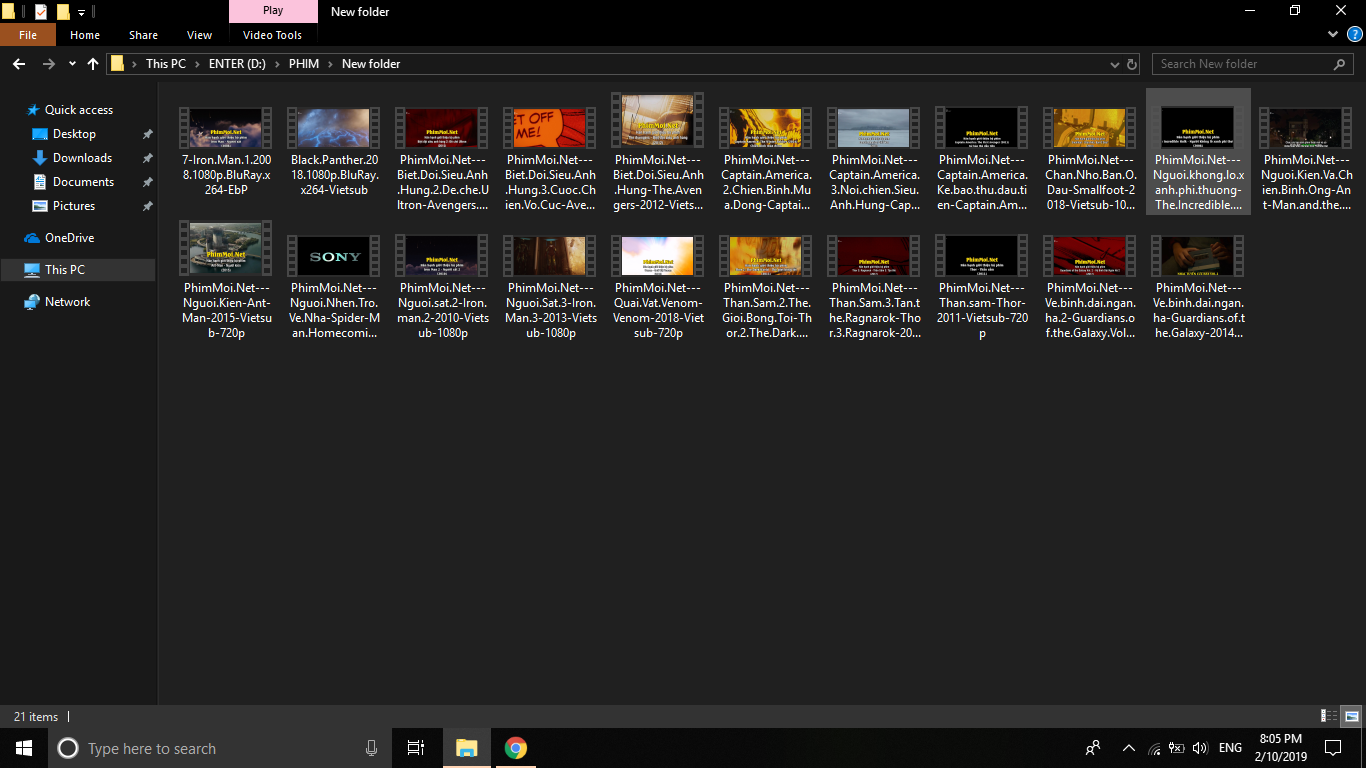Open the Share ribbon tab

click(143, 35)
